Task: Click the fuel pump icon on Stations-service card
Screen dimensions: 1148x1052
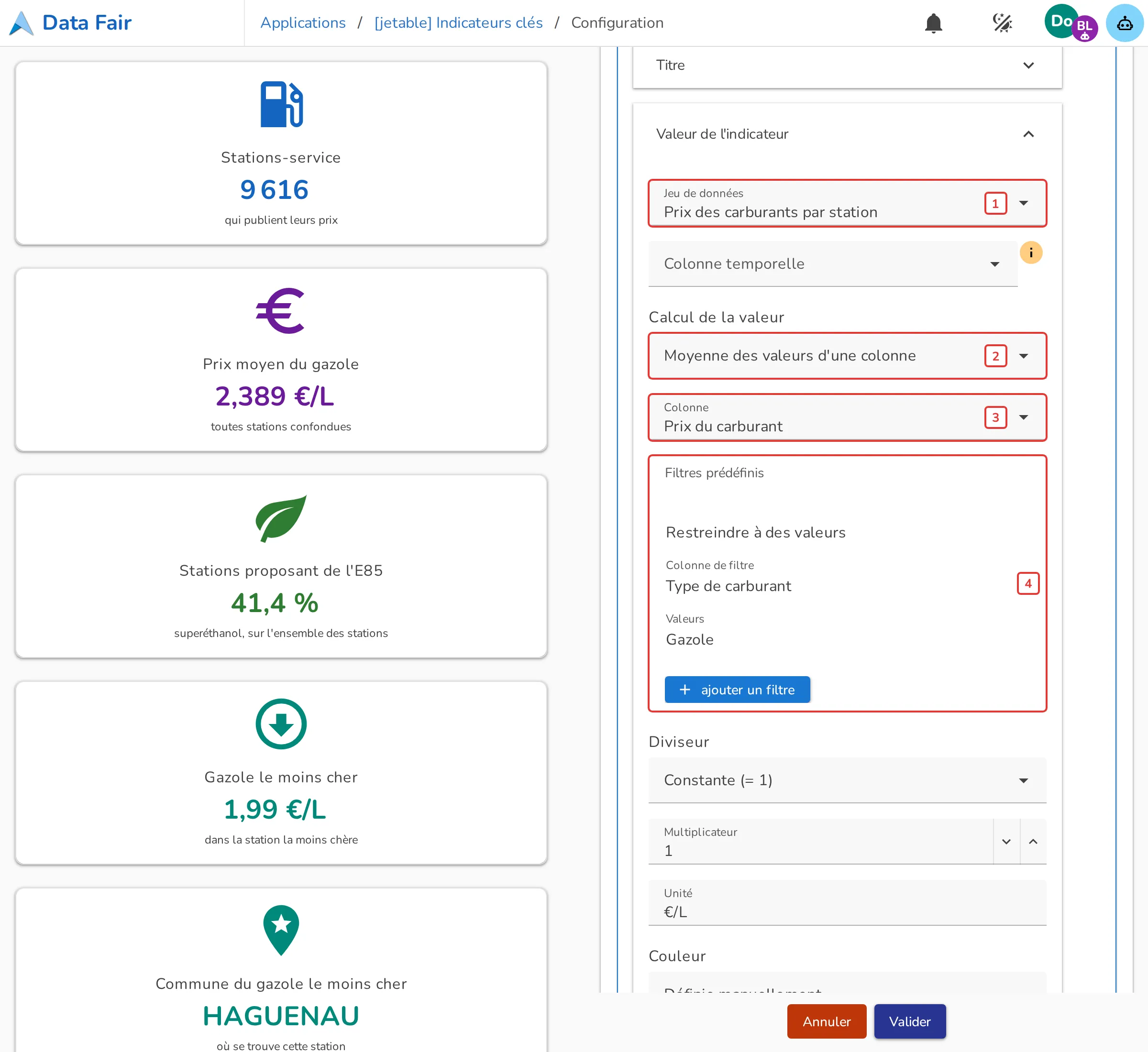Action: [x=281, y=105]
